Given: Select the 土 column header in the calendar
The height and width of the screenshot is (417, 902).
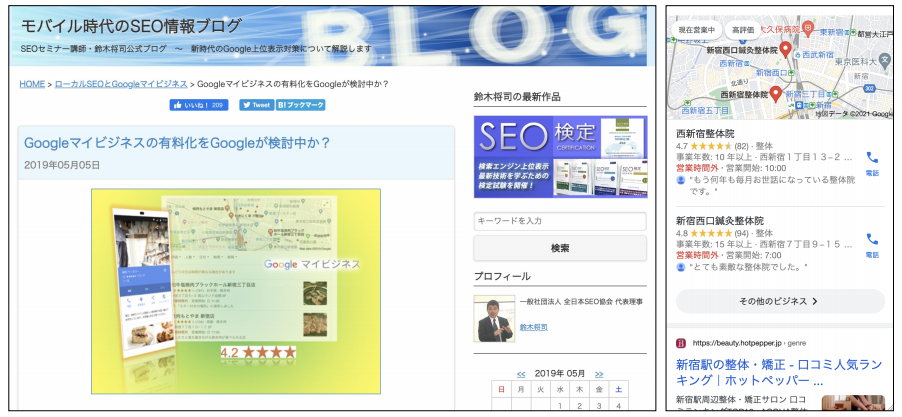Looking at the screenshot, I should (x=618, y=389).
